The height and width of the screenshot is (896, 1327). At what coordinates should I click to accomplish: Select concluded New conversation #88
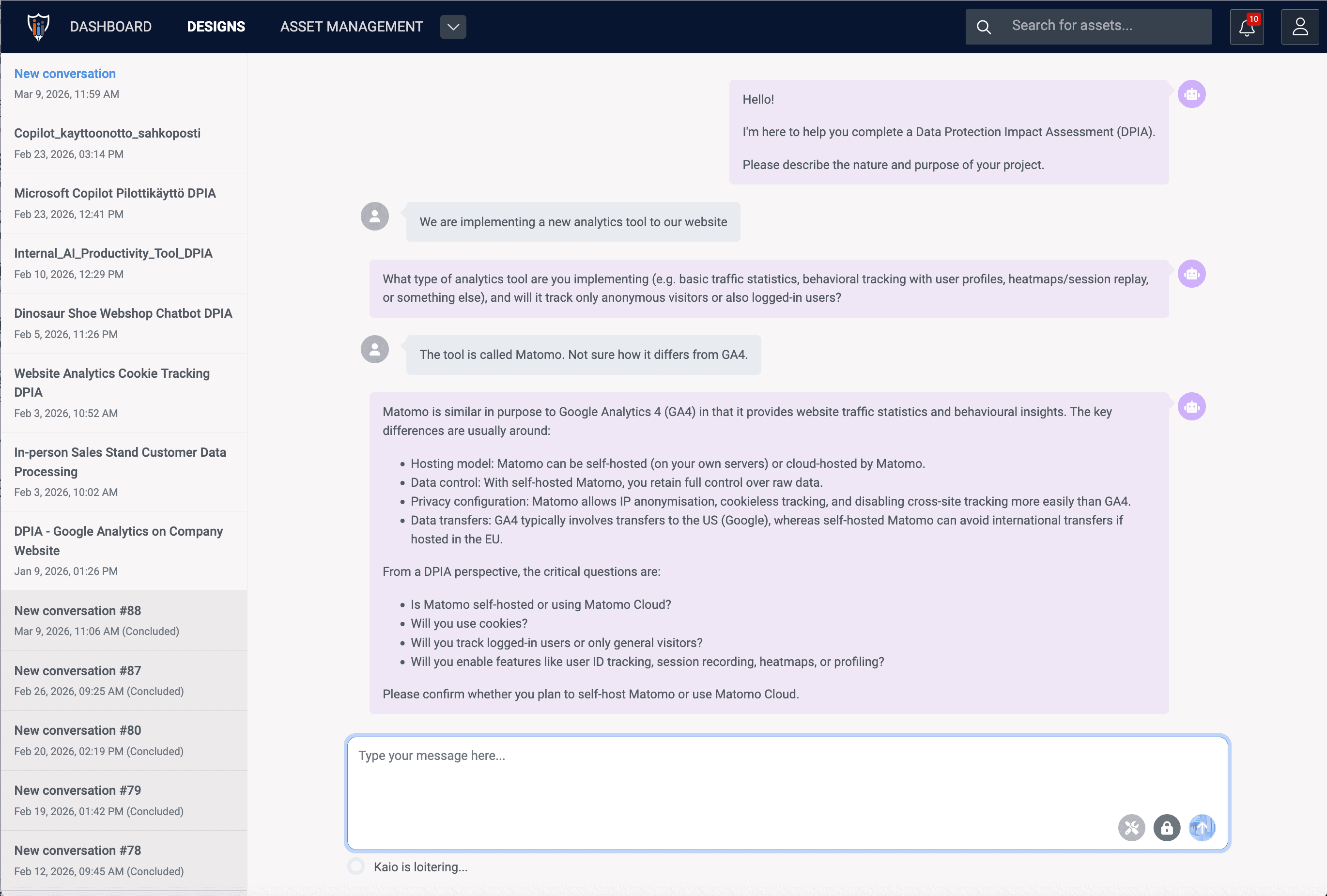coord(124,620)
